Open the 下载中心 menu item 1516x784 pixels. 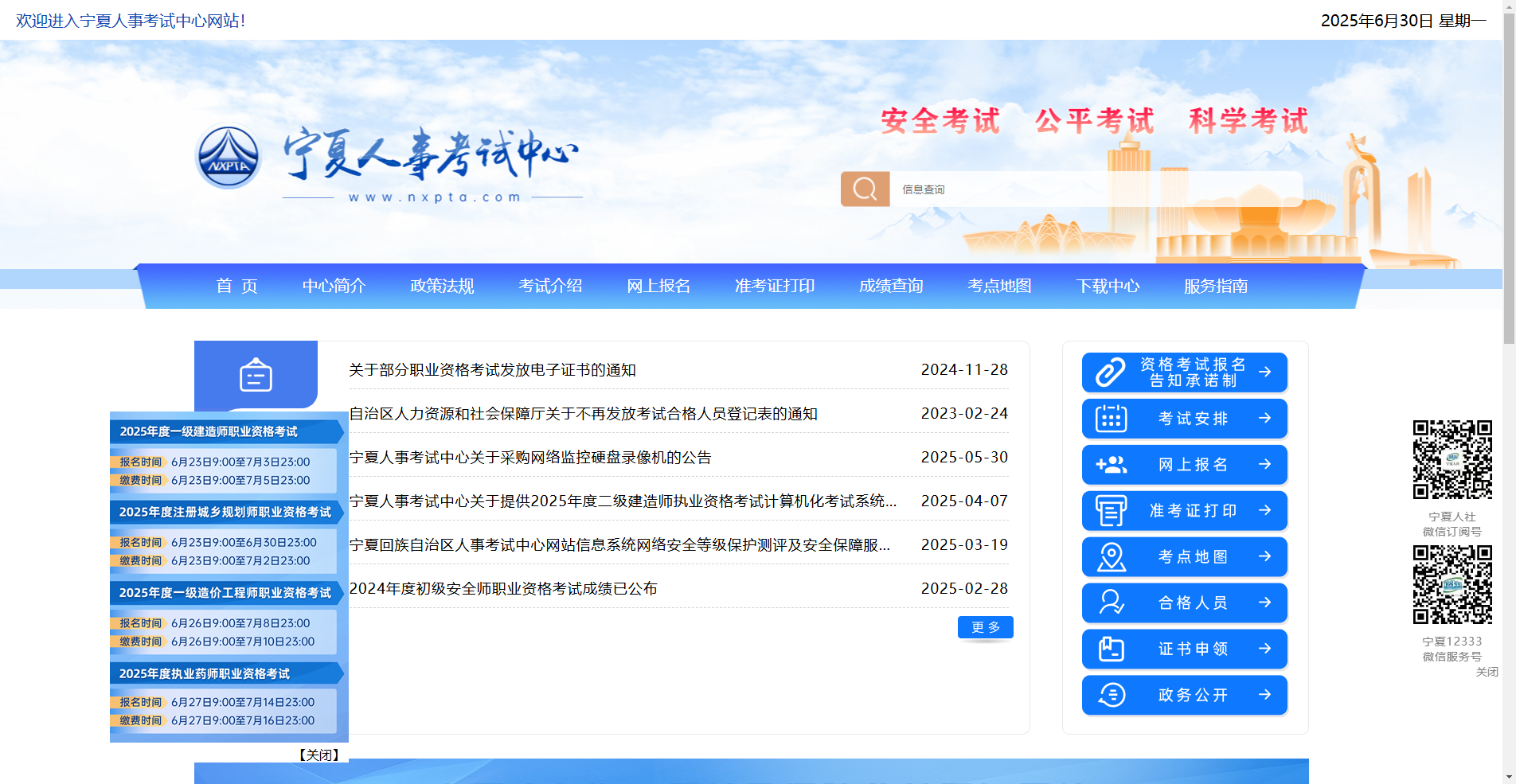pyautogui.click(x=1108, y=287)
